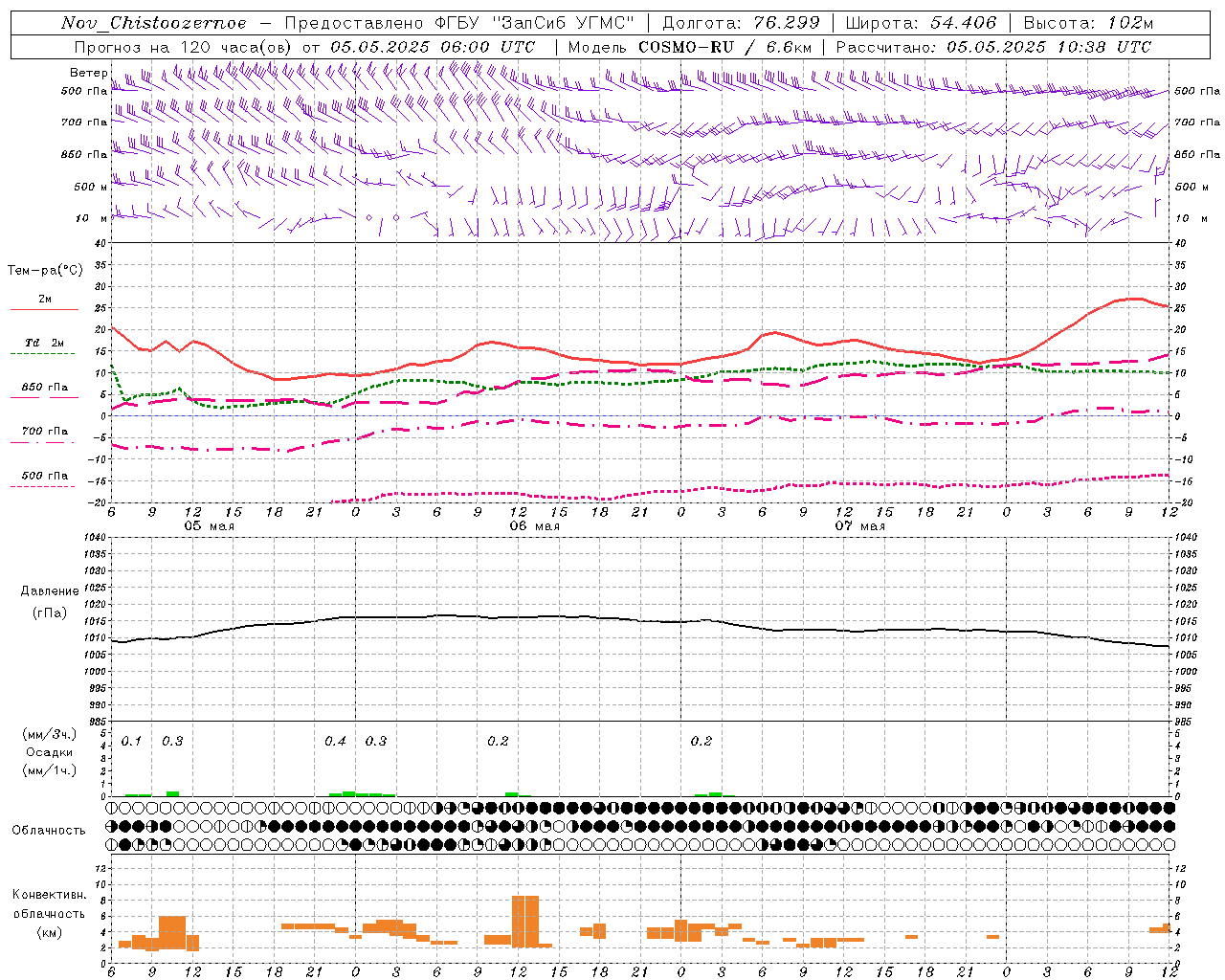Viewport: 1225px width, 980px height.
Task: Click the '(гПа)' unit label under Давление
Action: pos(48,613)
